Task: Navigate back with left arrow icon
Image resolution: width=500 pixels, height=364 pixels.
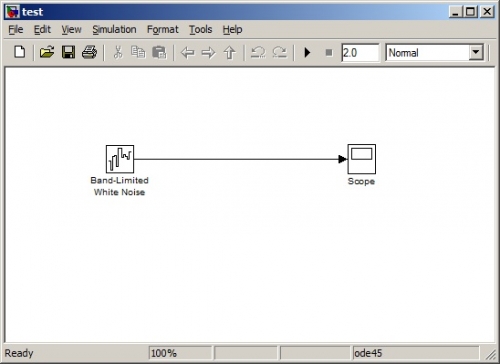Action: (x=188, y=53)
